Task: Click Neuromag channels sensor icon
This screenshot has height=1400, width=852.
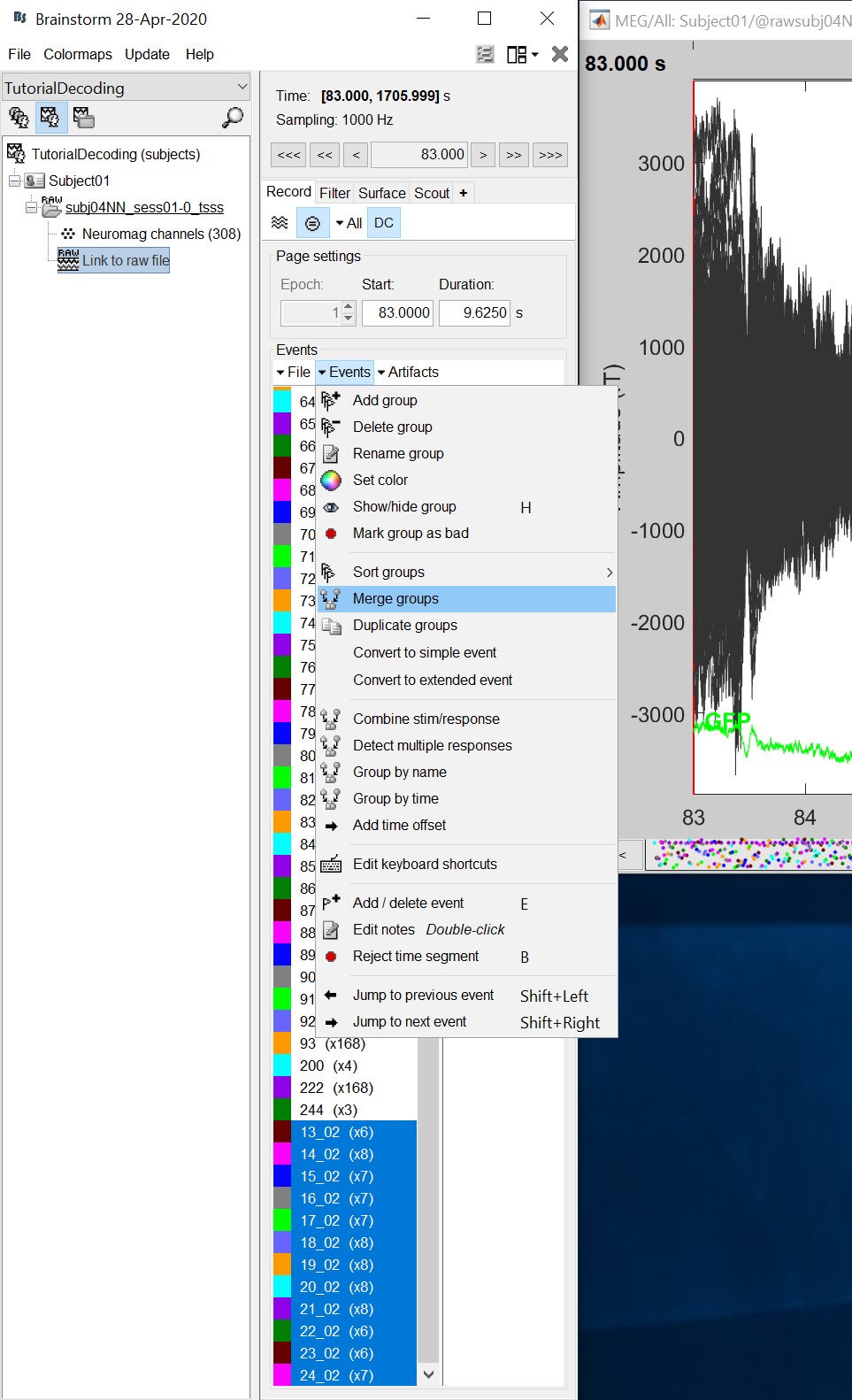Action: (x=68, y=235)
